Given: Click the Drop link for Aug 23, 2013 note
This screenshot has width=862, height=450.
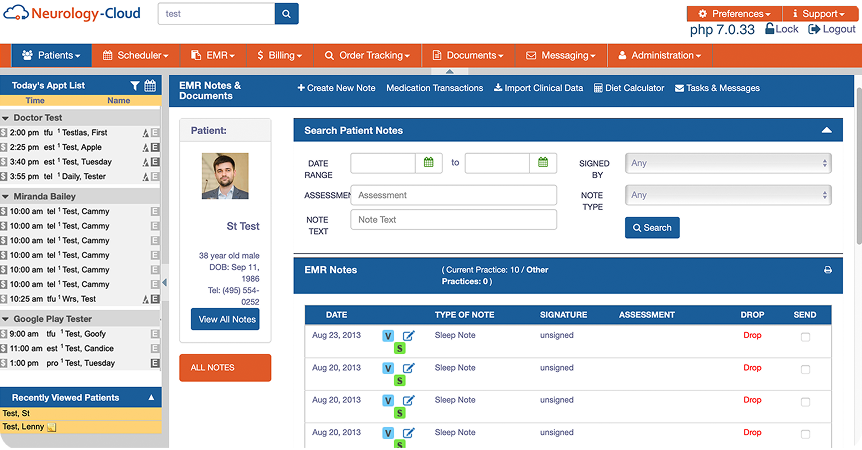Looking at the screenshot, I should click(x=752, y=335).
